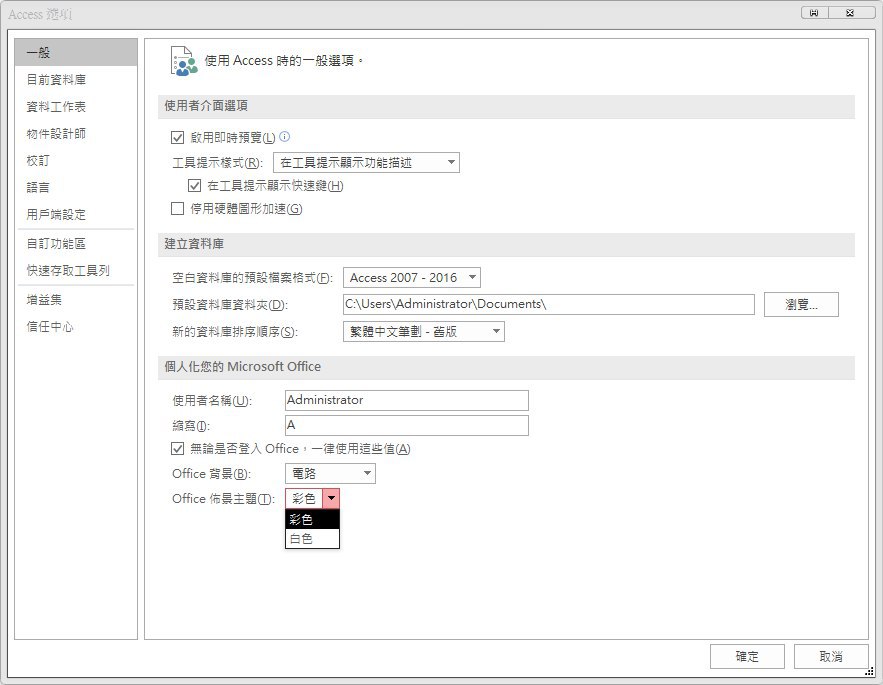The height and width of the screenshot is (685, 883).
Task: Open 自訂功能區 category
Action: pos(76,243)
